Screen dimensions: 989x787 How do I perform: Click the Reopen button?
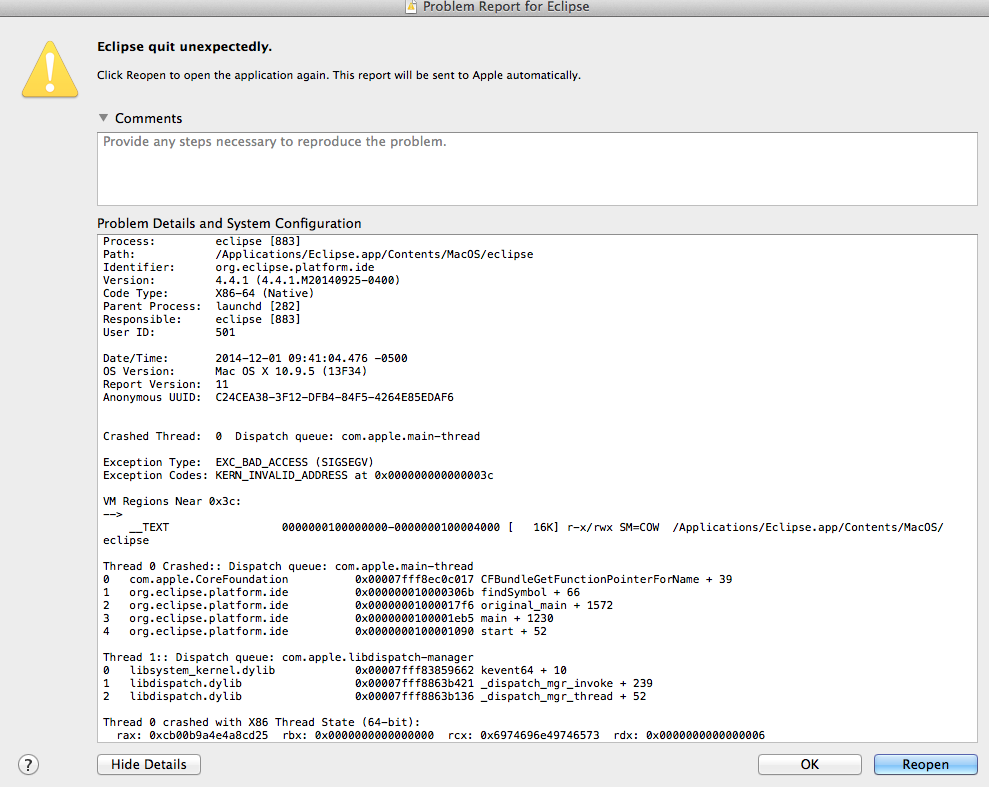tap(925, 764)
